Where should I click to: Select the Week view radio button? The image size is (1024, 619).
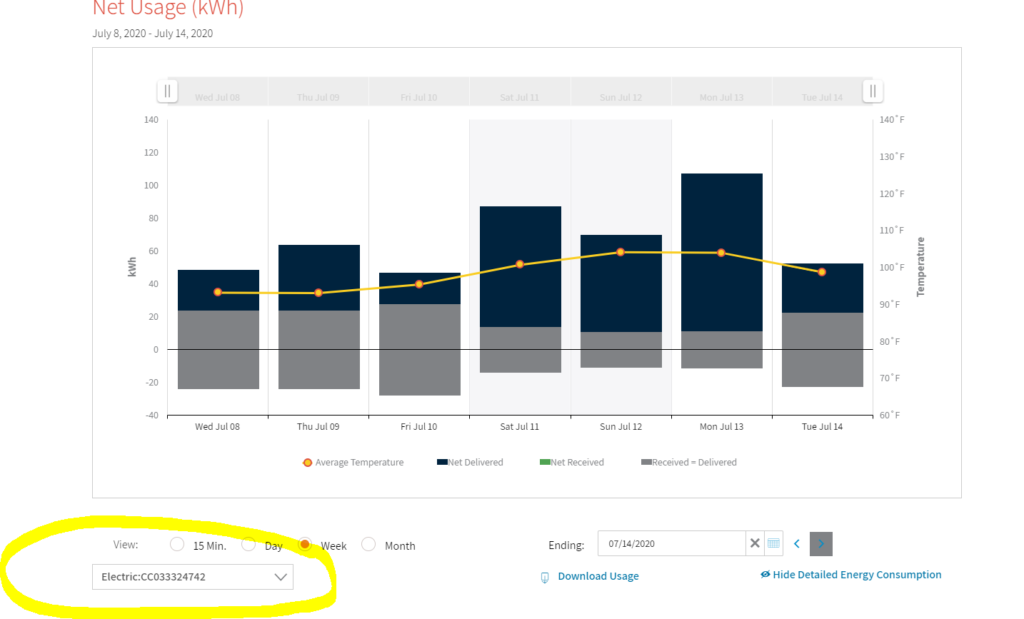(305, 545)
